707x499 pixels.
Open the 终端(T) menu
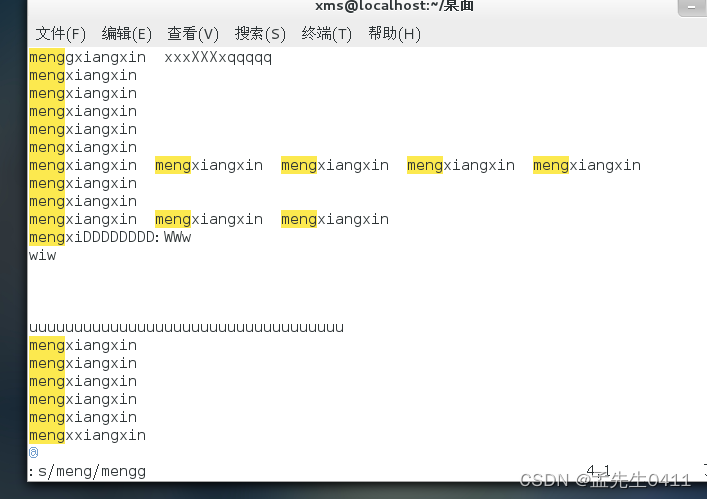point(326,34)
